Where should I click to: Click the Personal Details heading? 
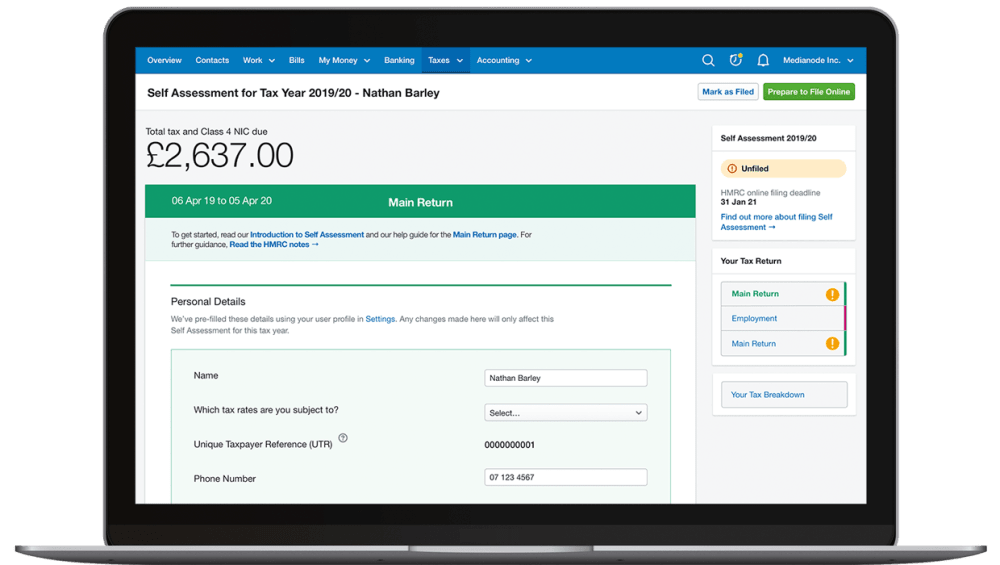pos(208,302)
